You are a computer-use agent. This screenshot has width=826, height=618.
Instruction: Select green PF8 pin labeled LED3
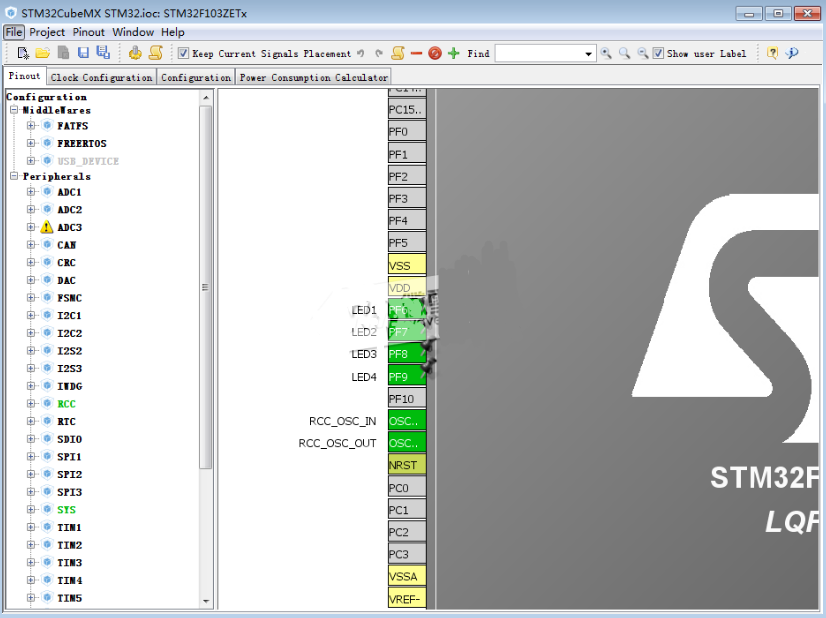coord(407,354)
